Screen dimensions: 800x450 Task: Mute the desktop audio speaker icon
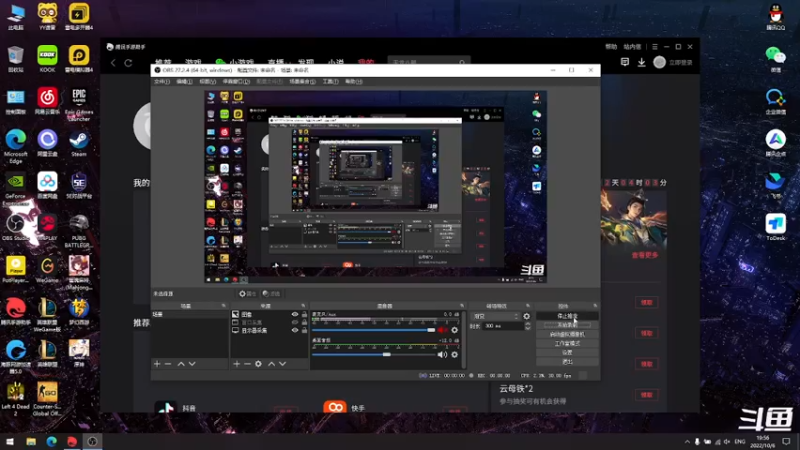442,355
